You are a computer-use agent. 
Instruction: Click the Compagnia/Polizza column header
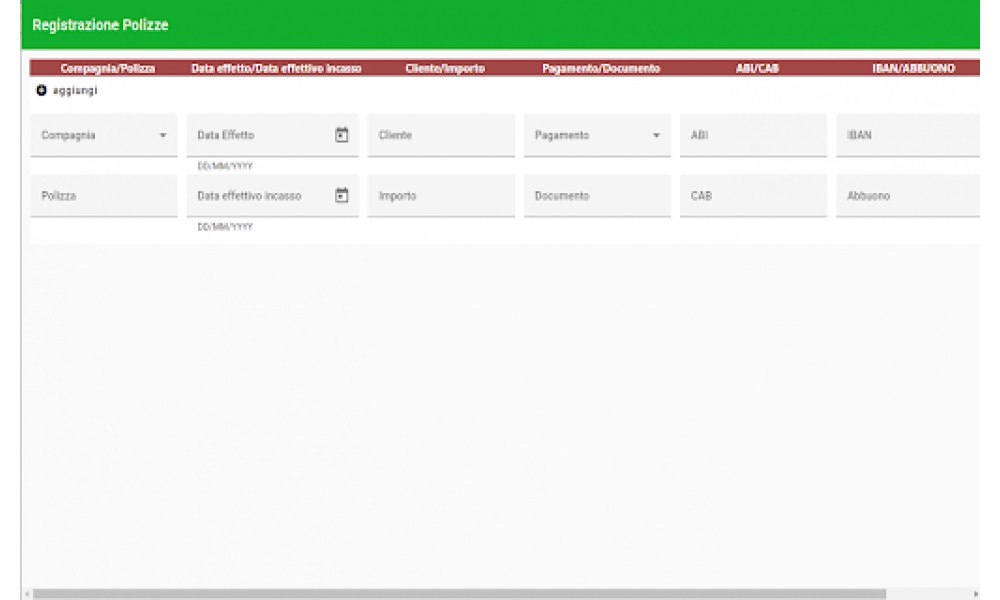(x=108, y=68)
